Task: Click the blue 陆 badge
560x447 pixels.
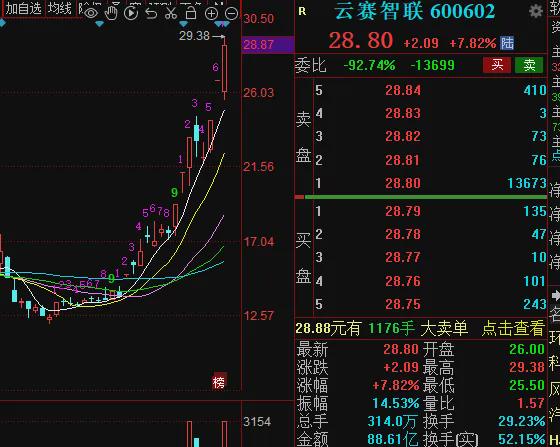Action: point(507,43)
